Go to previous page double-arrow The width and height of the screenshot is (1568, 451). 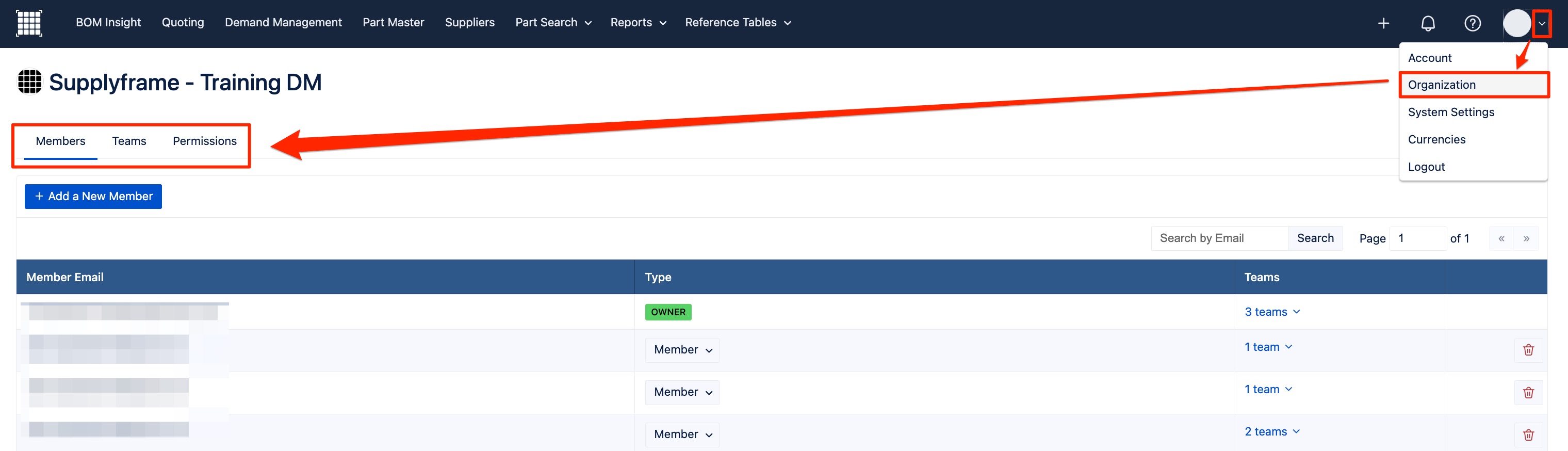click(1501, 238)
